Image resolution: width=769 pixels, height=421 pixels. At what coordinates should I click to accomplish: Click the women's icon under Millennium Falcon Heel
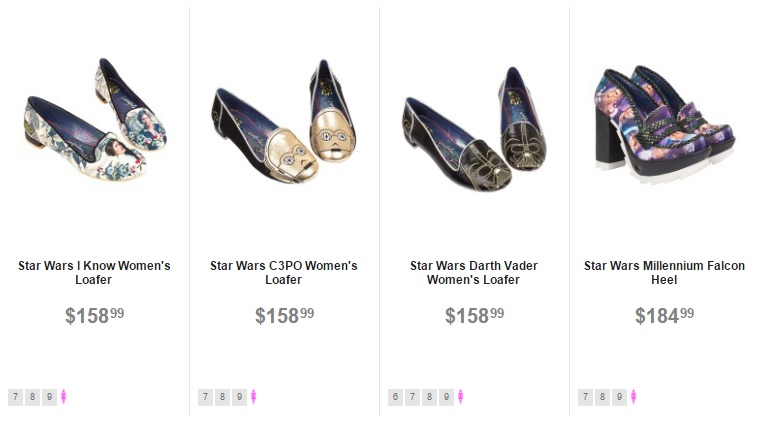point(634,397)
